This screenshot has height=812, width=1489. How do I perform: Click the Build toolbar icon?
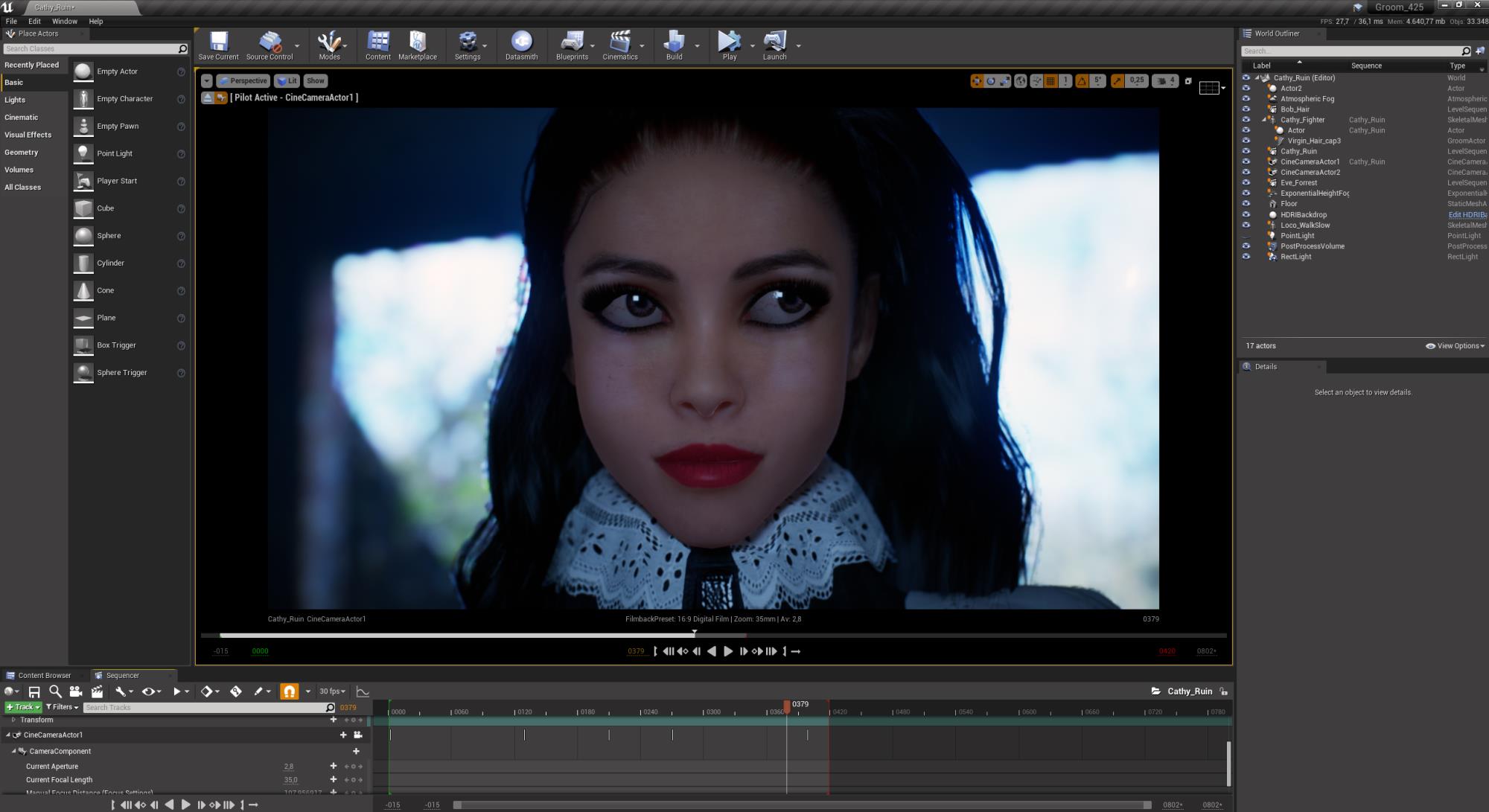coord(674,45)
